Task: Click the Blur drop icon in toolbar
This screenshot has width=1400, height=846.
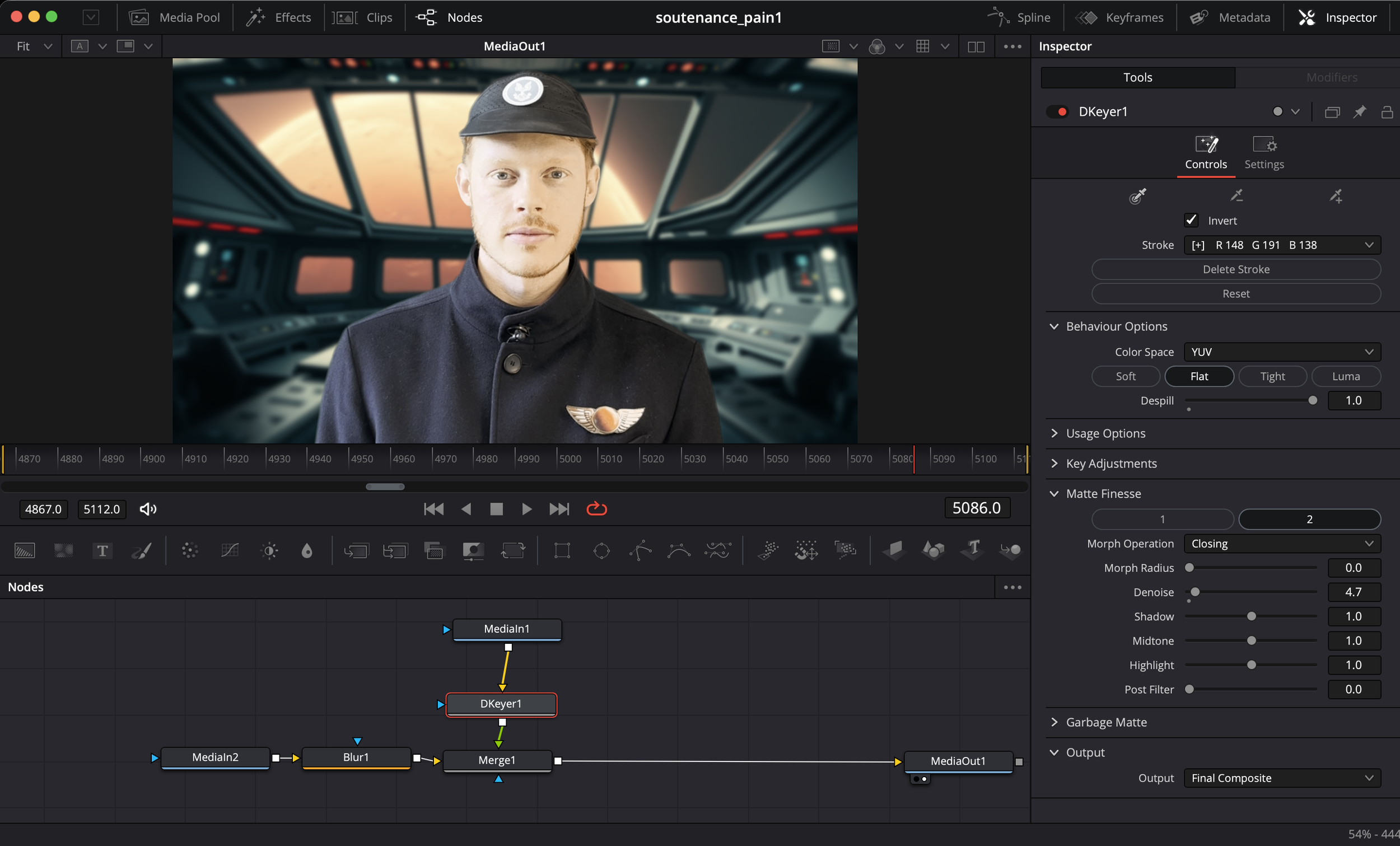Action: (307, 550)
